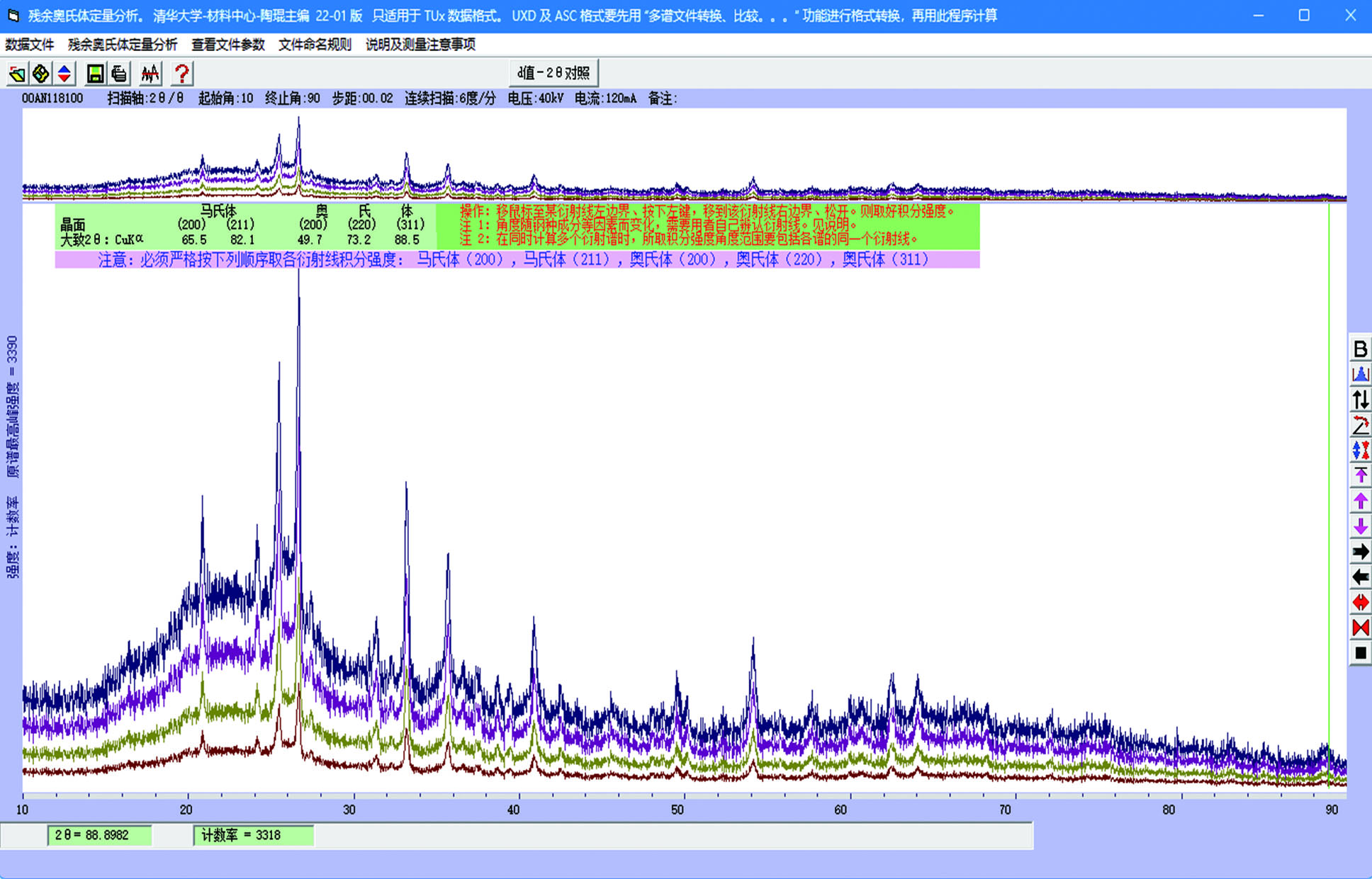Click the B button on right toolbar

click(1360, 349)
